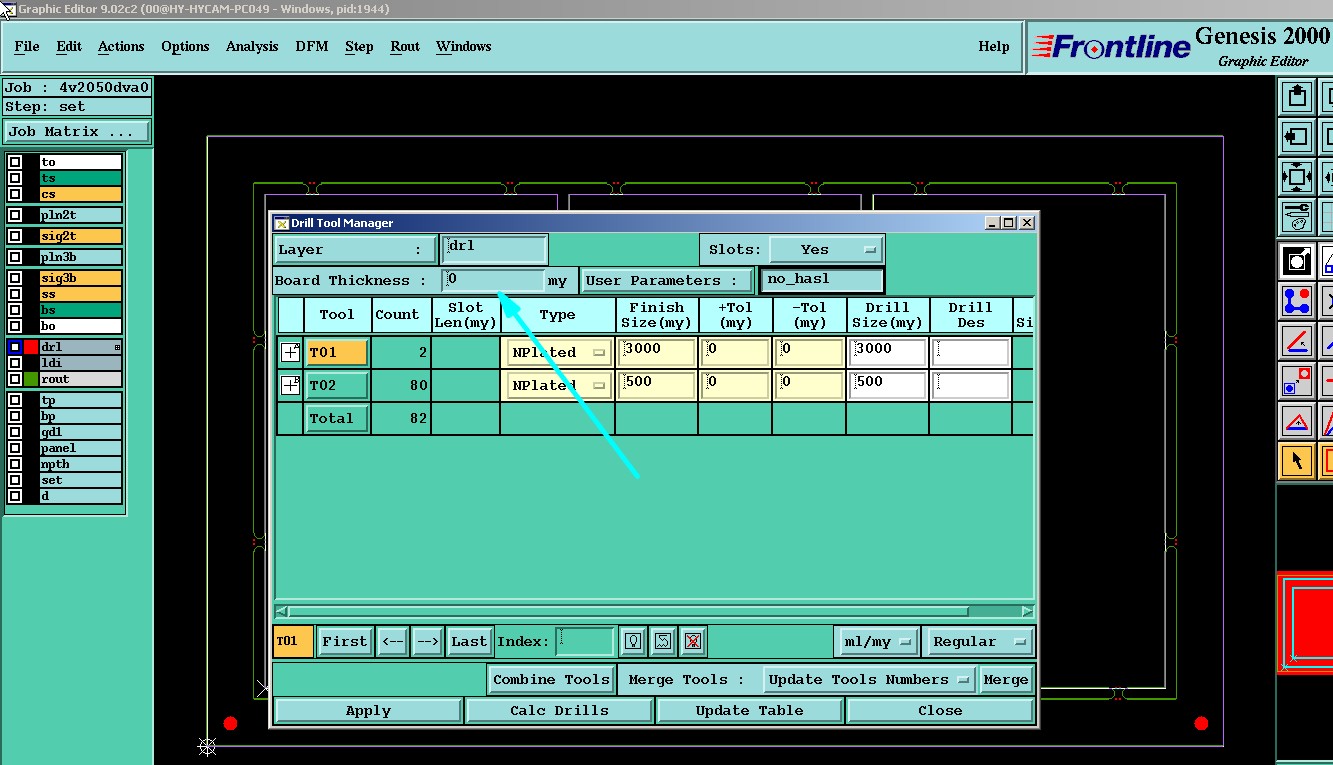Open the File menu
Image resolution: width=1333 pixels, height=765 pixels.
coord(27,46)
